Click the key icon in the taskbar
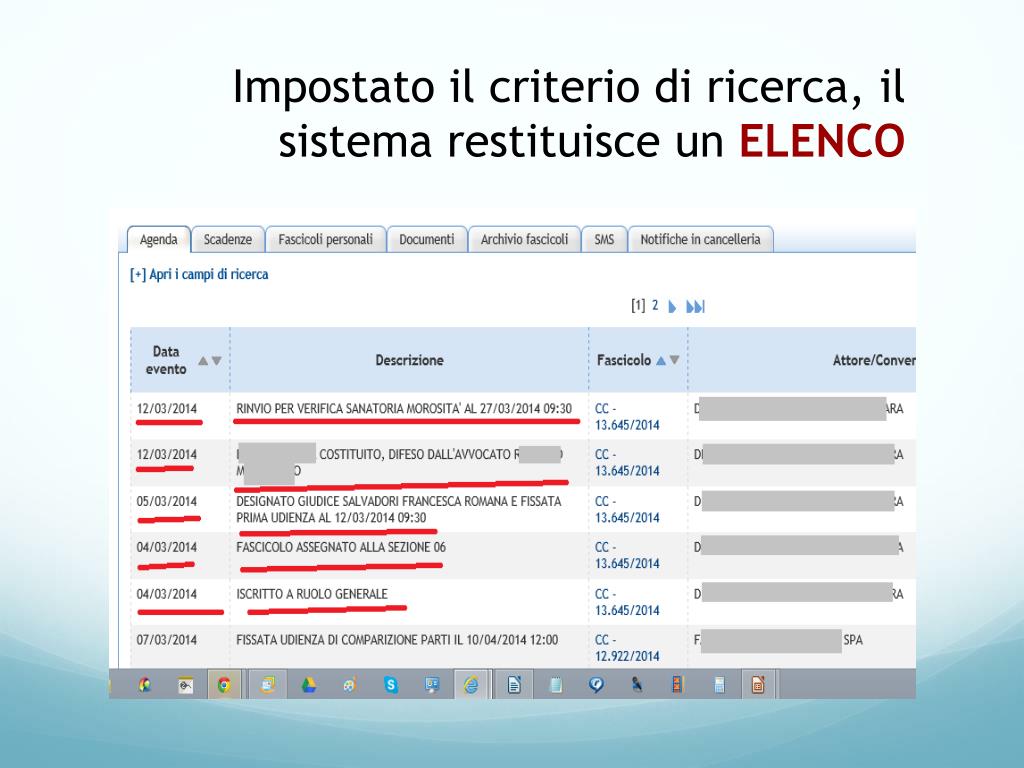This screenshot has width=1024, height=768. tap(186, 685)
